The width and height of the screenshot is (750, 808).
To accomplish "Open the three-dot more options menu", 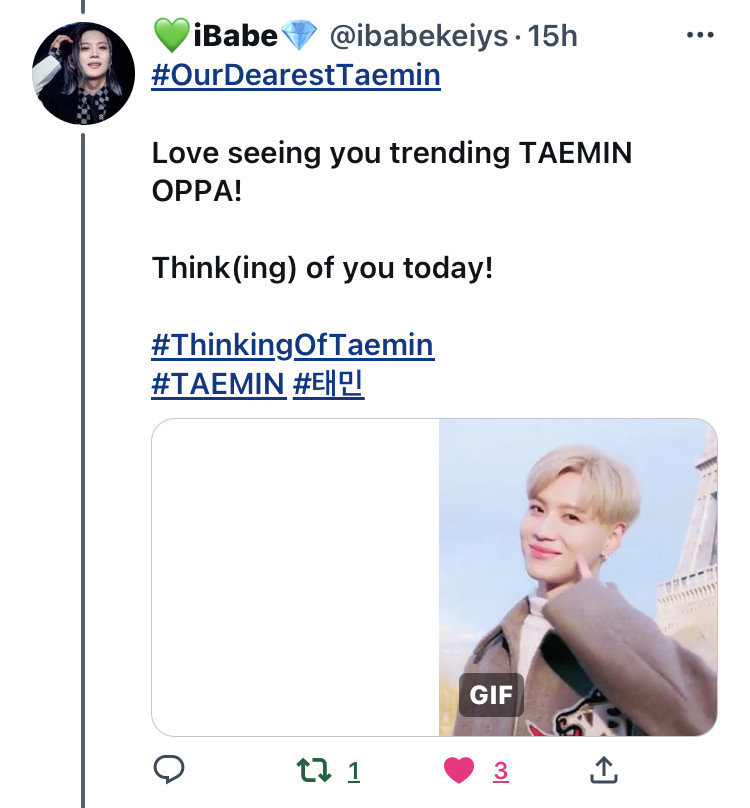I will tap(700, 35).
